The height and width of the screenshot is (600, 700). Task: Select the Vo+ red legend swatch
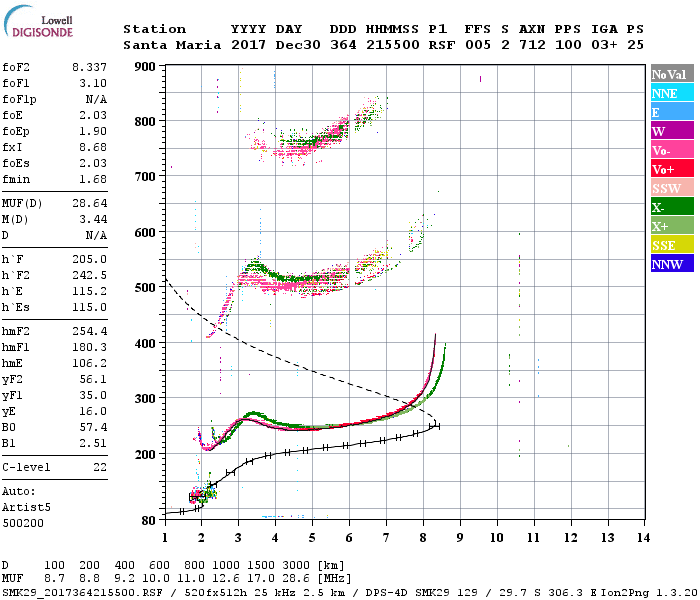tap(672, 169)
